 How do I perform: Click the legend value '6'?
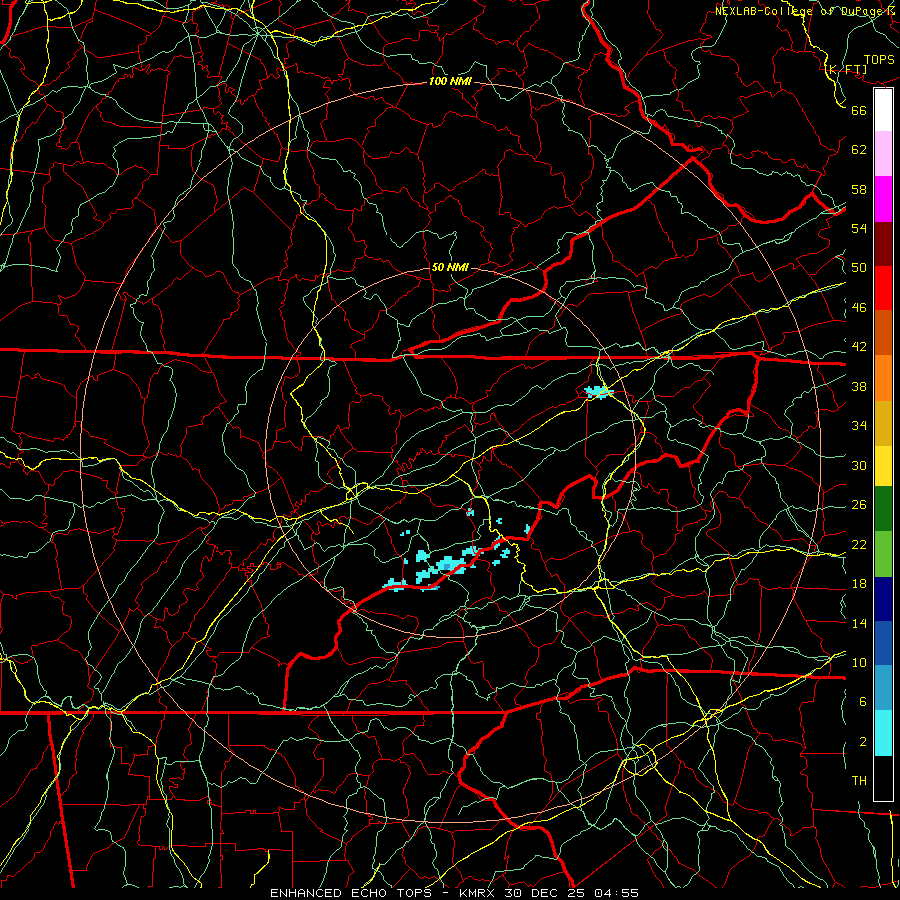[863, 702]
